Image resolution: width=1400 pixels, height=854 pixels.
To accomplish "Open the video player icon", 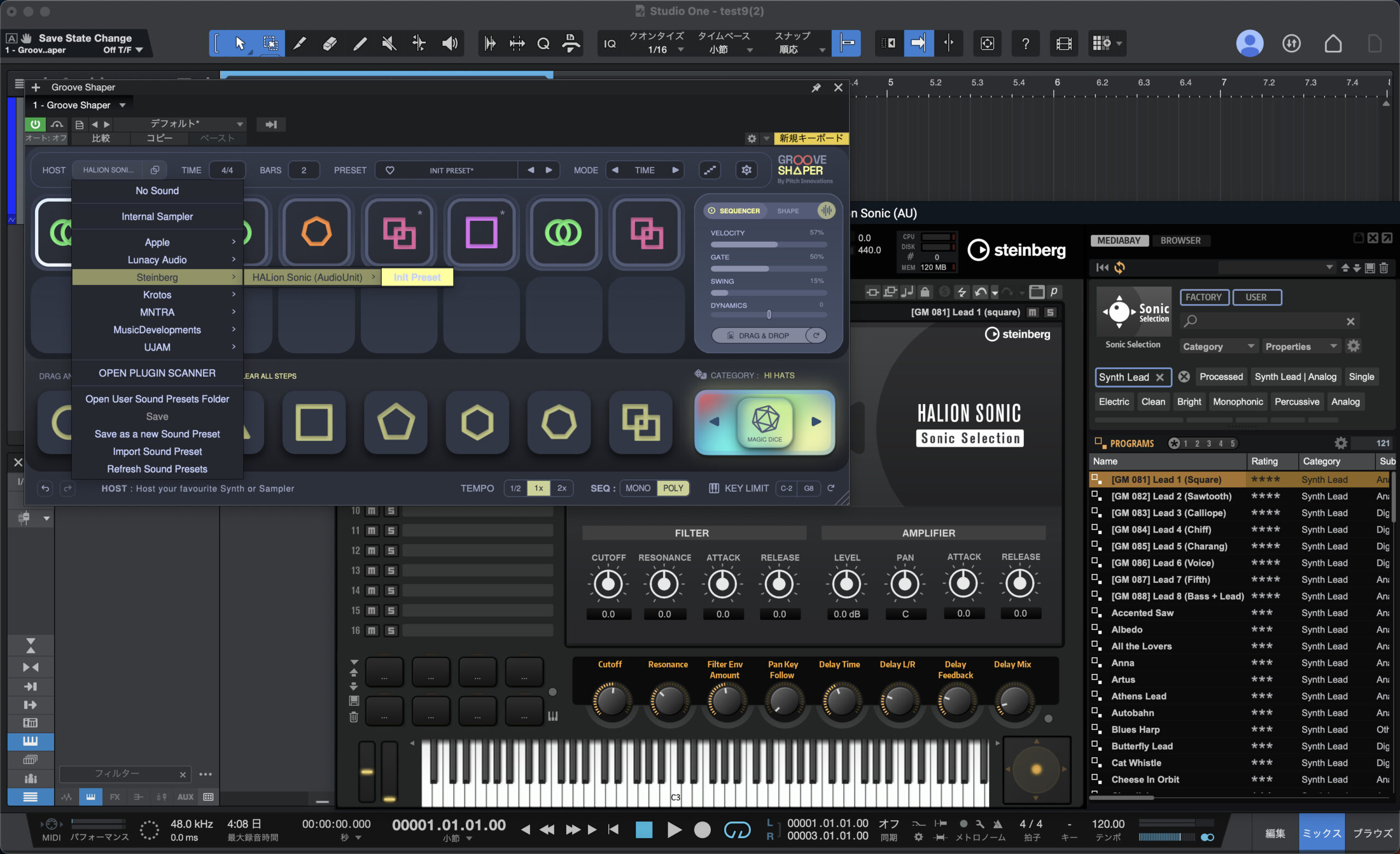I will pos(1064,43).
